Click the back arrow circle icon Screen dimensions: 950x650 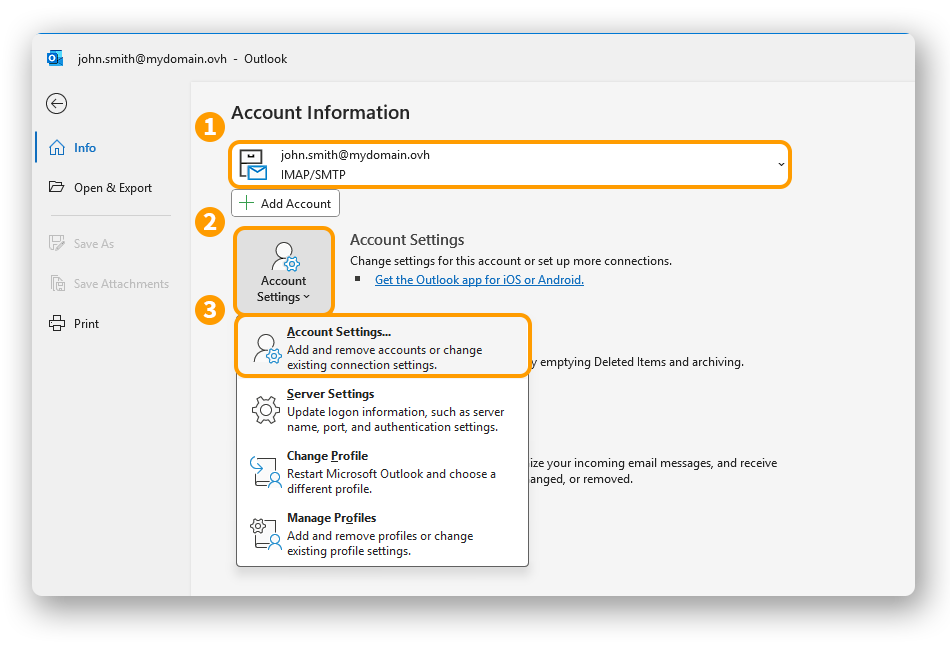(x=57, y=104)
